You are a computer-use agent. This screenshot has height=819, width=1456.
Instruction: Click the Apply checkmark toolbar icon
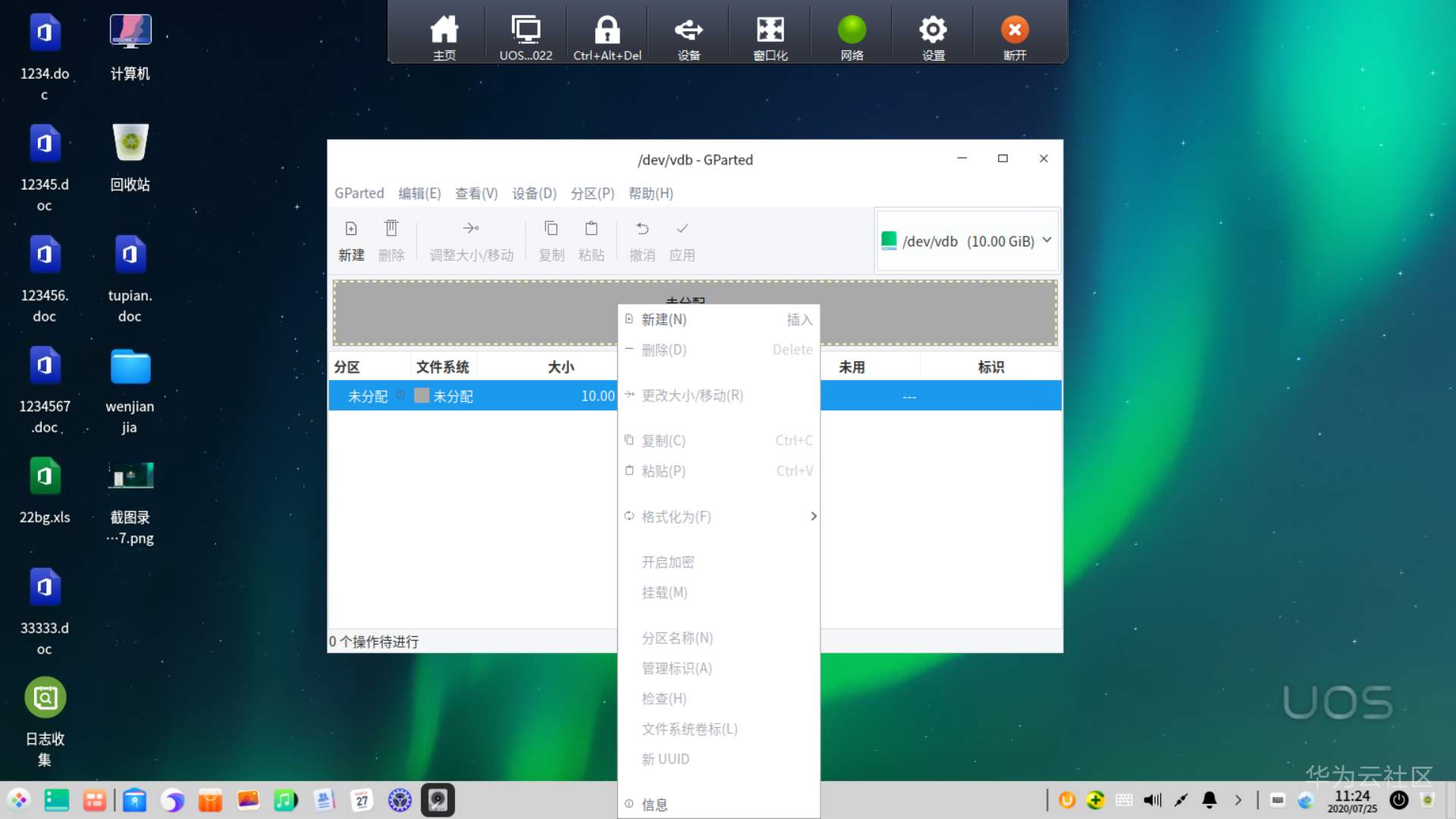point(682,229)
